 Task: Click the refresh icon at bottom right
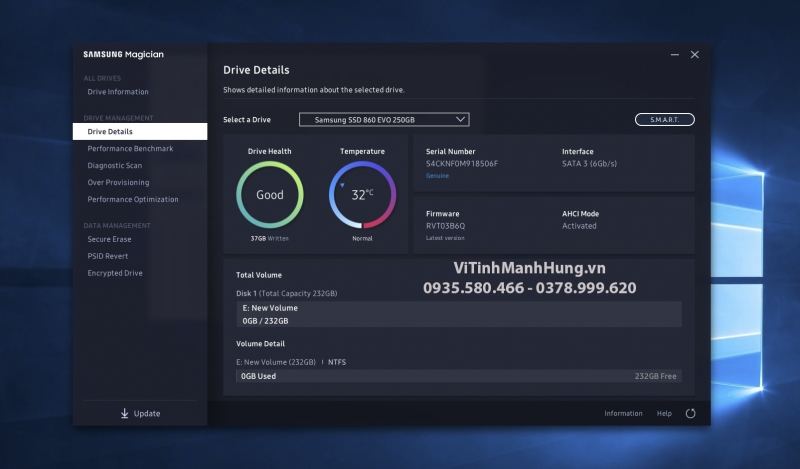(690, 413)
